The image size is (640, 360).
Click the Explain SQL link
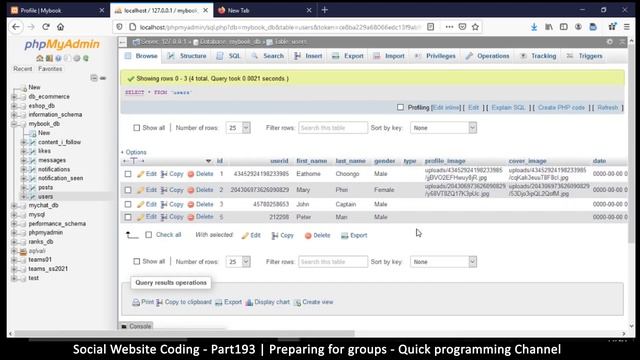pos(509,107)
